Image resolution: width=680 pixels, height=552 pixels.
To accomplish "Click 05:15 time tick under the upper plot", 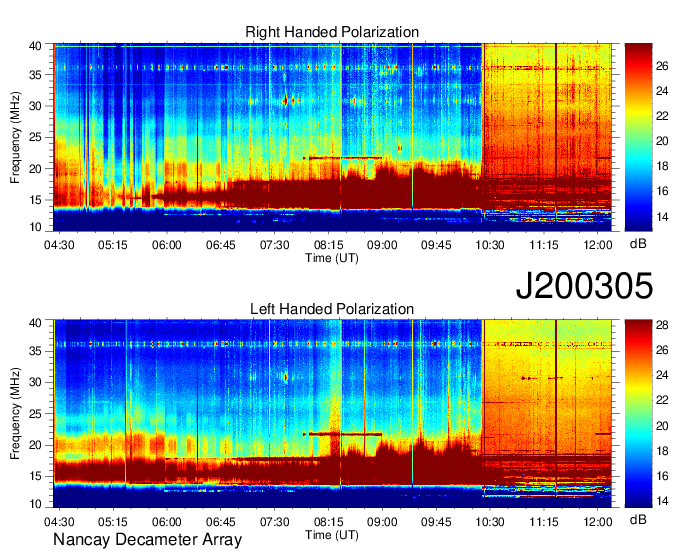I will pos(113,245).
